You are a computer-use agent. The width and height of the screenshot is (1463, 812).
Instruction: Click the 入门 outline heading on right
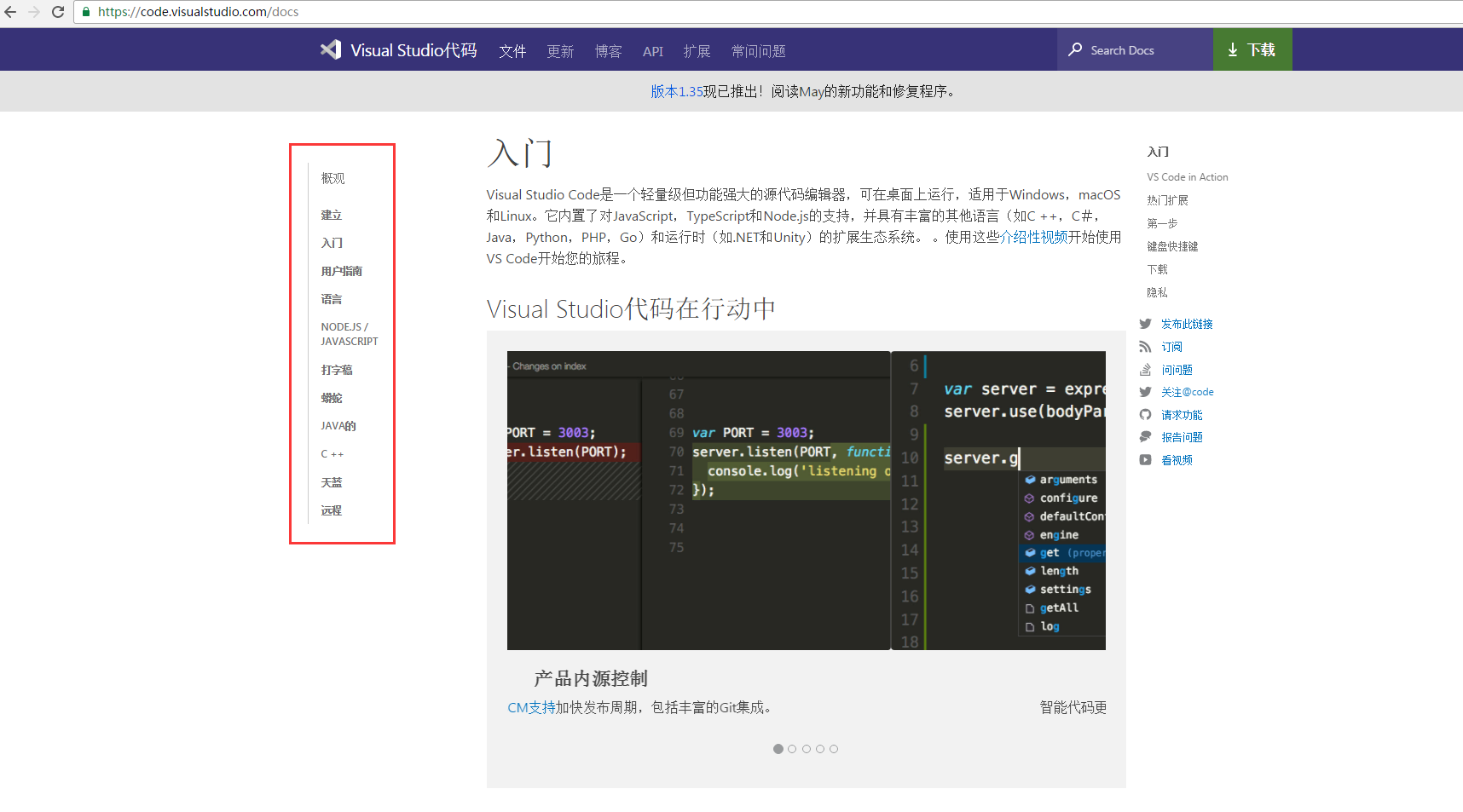(1158, 152)
